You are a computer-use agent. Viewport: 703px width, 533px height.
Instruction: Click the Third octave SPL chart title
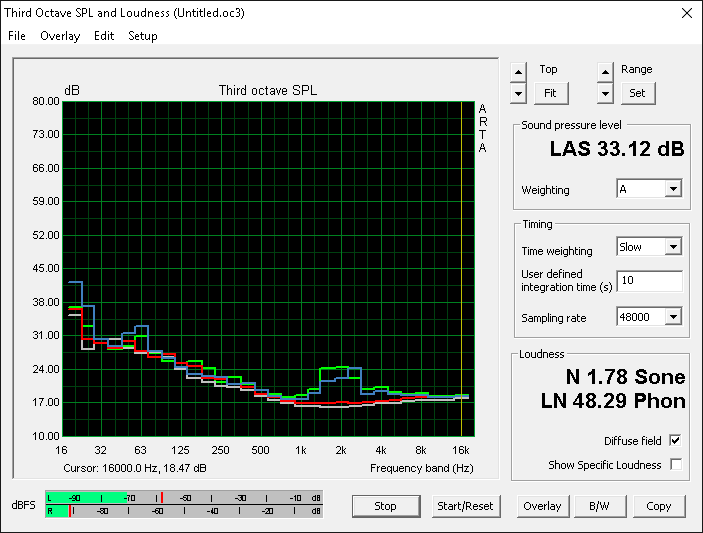[x=268, y=91]
